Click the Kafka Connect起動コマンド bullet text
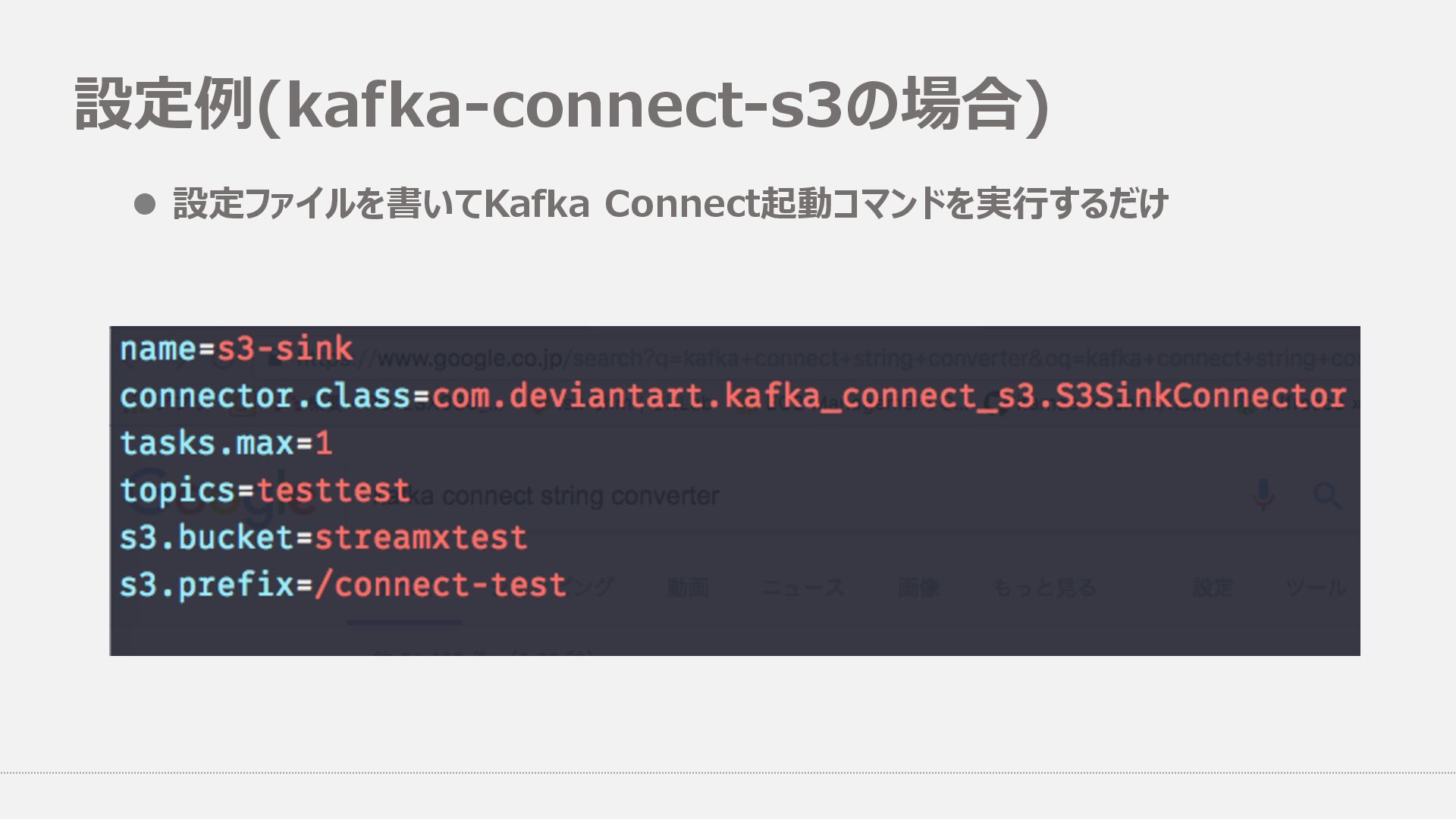The height and width of the screenshot is (819, 1456). click(x=670, y=203)
